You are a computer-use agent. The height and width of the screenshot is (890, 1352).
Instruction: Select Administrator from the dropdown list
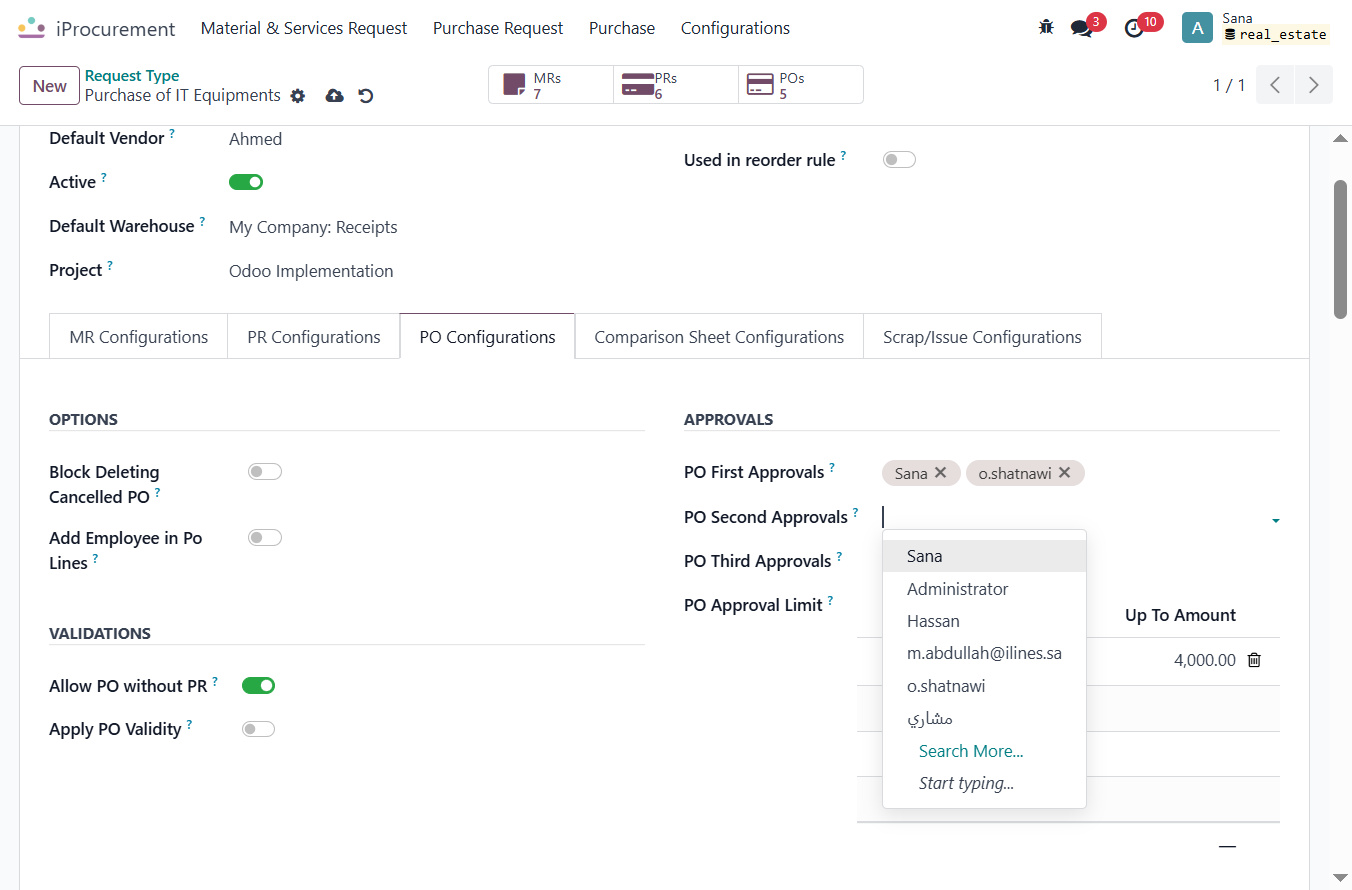point(984,589)
